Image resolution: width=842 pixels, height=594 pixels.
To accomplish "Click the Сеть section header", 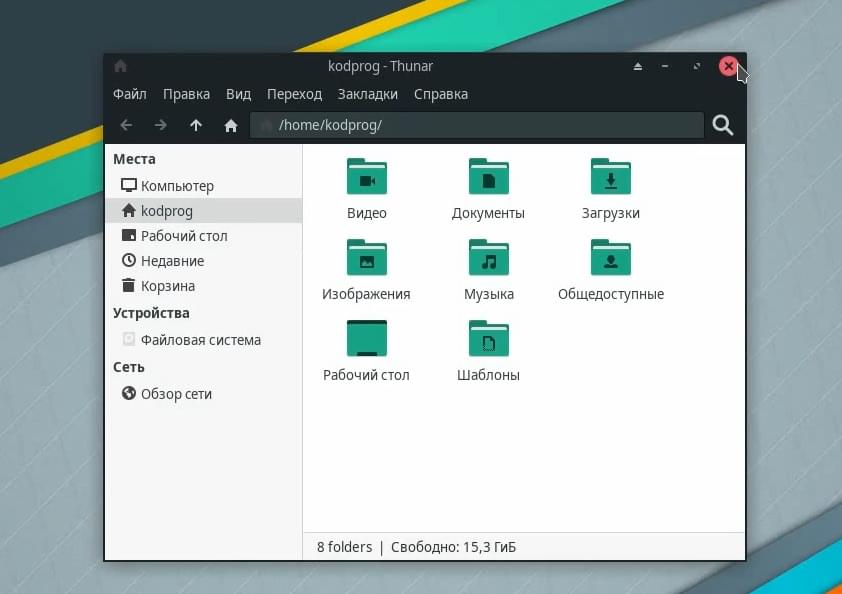I will (129, 367).
